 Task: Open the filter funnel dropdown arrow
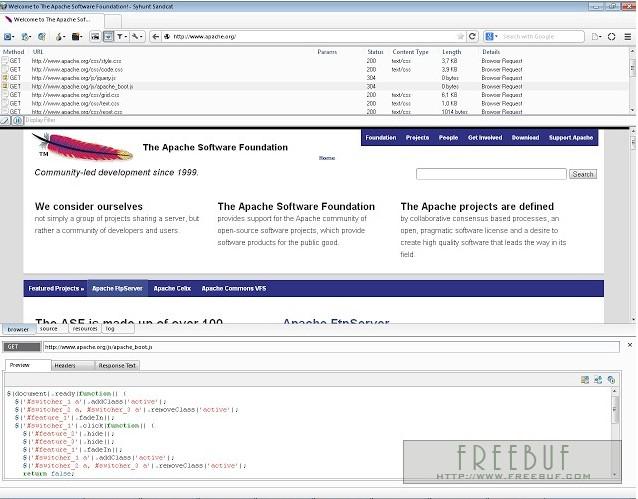pyautogui.click(x=126, y=37)
